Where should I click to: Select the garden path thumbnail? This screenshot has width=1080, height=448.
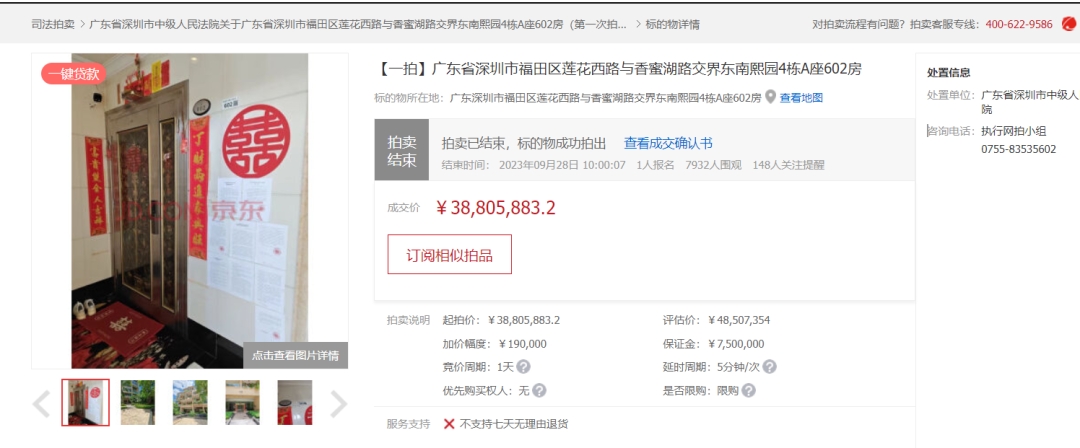pyautogui.click(x=138, y=403)
